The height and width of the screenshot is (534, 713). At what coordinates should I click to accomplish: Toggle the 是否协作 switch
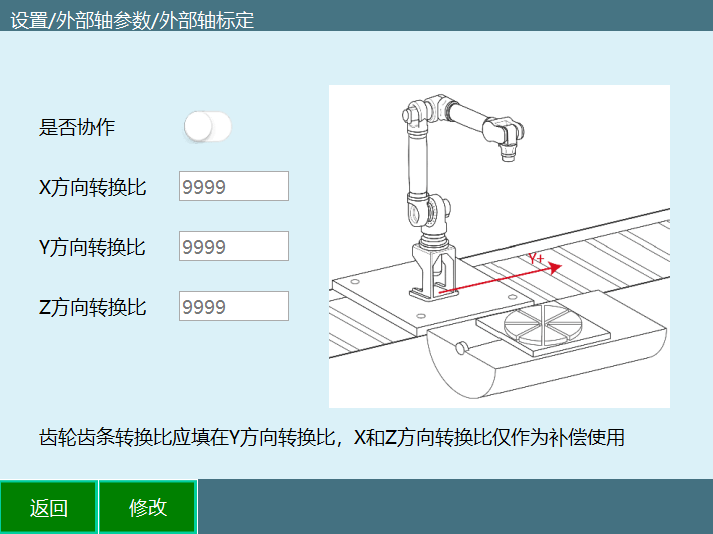[208, 126]
